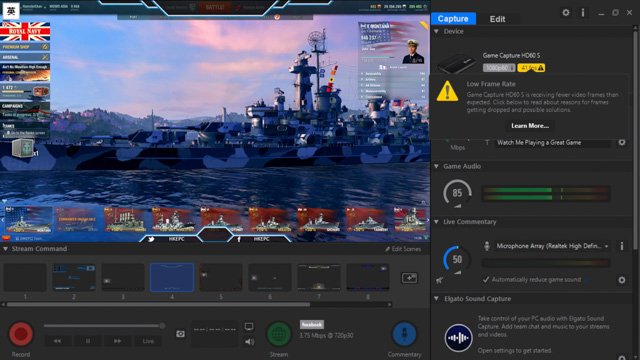Switch to the Capture tab
Image resolution: width=640 pixels, height=360 pixels.
click(x=453, y=19)
